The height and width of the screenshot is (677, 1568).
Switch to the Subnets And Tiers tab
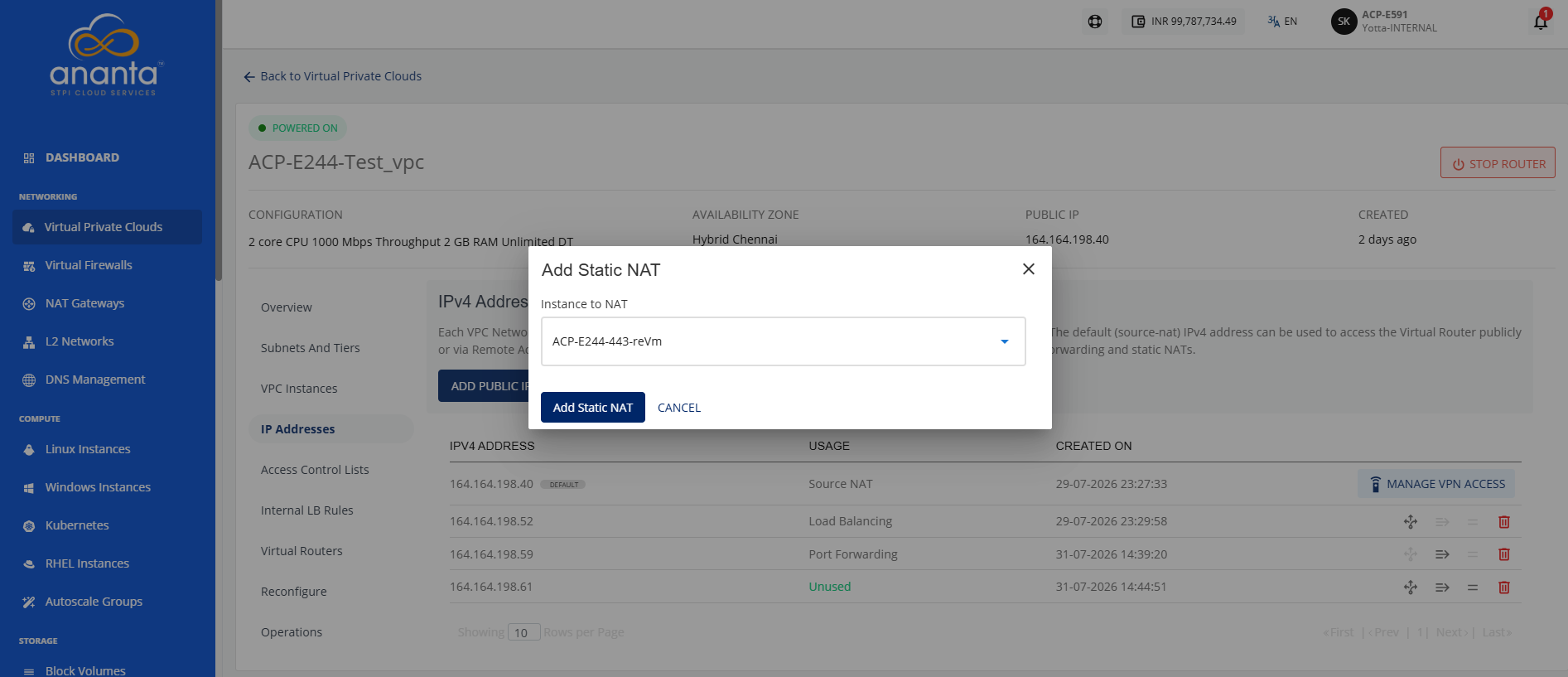(311, 348)
